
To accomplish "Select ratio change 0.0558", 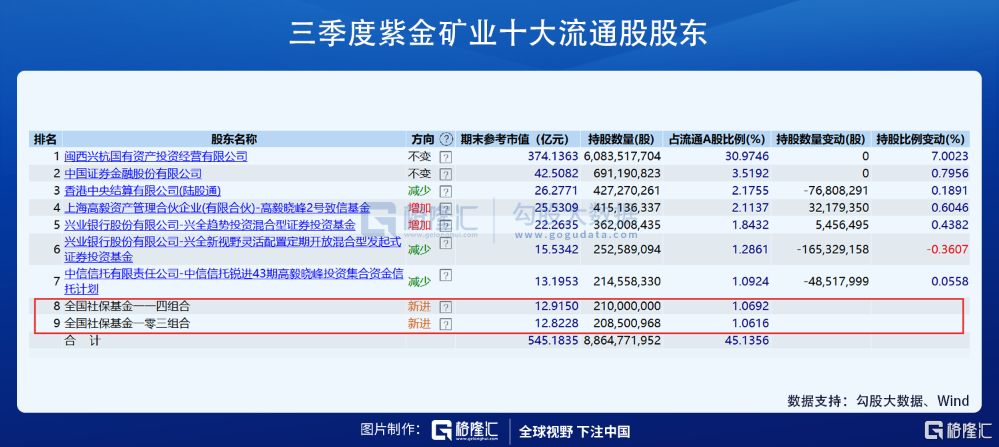I will click(950, 281).
